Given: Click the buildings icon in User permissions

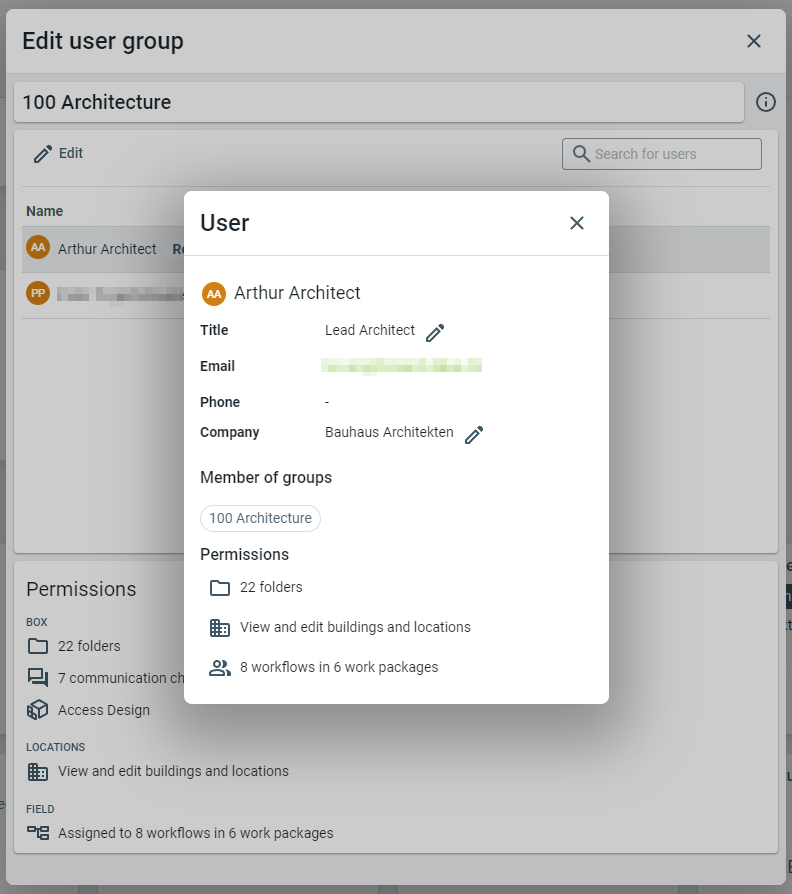Looking at the screenshot, I should coord(220,628).
